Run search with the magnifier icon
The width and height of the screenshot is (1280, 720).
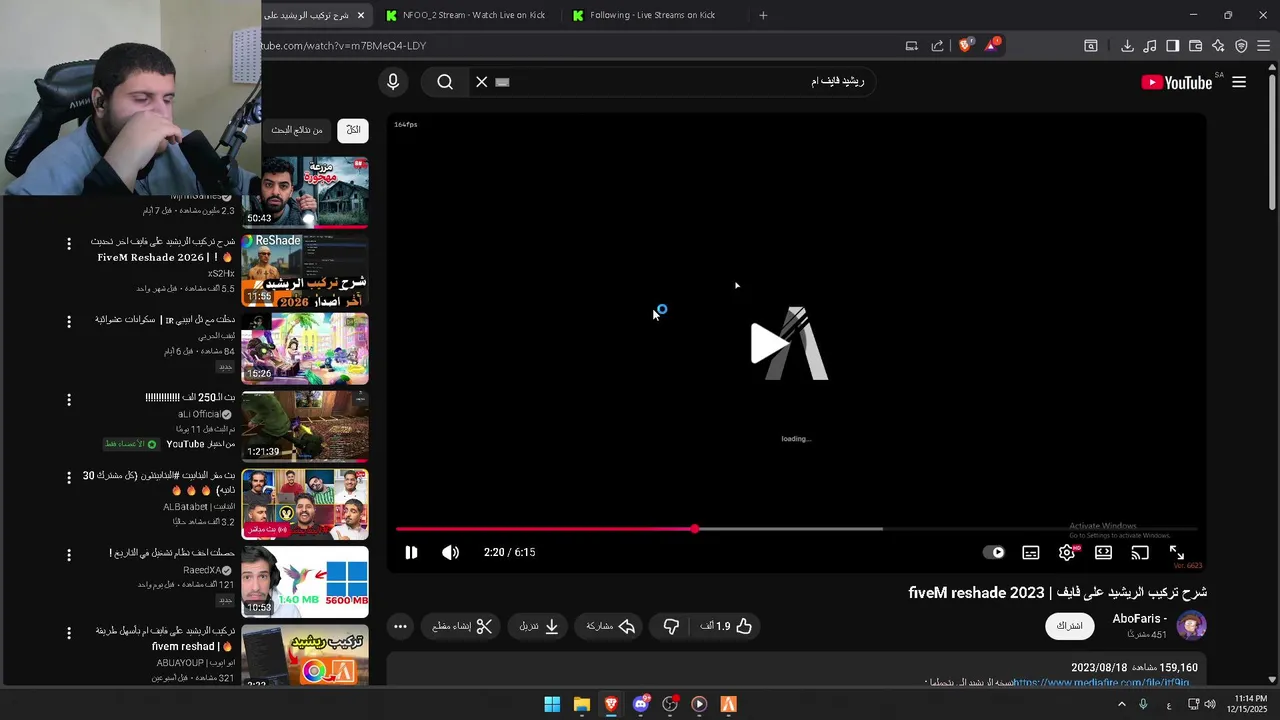445,82
